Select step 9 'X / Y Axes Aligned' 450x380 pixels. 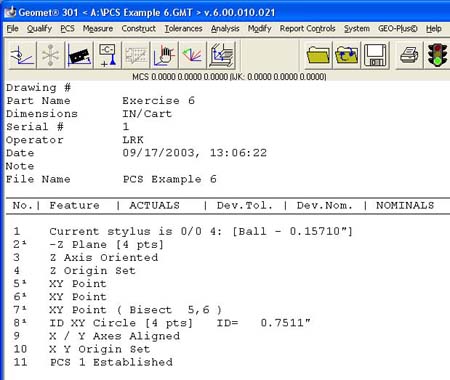click(x=114, y=336)
